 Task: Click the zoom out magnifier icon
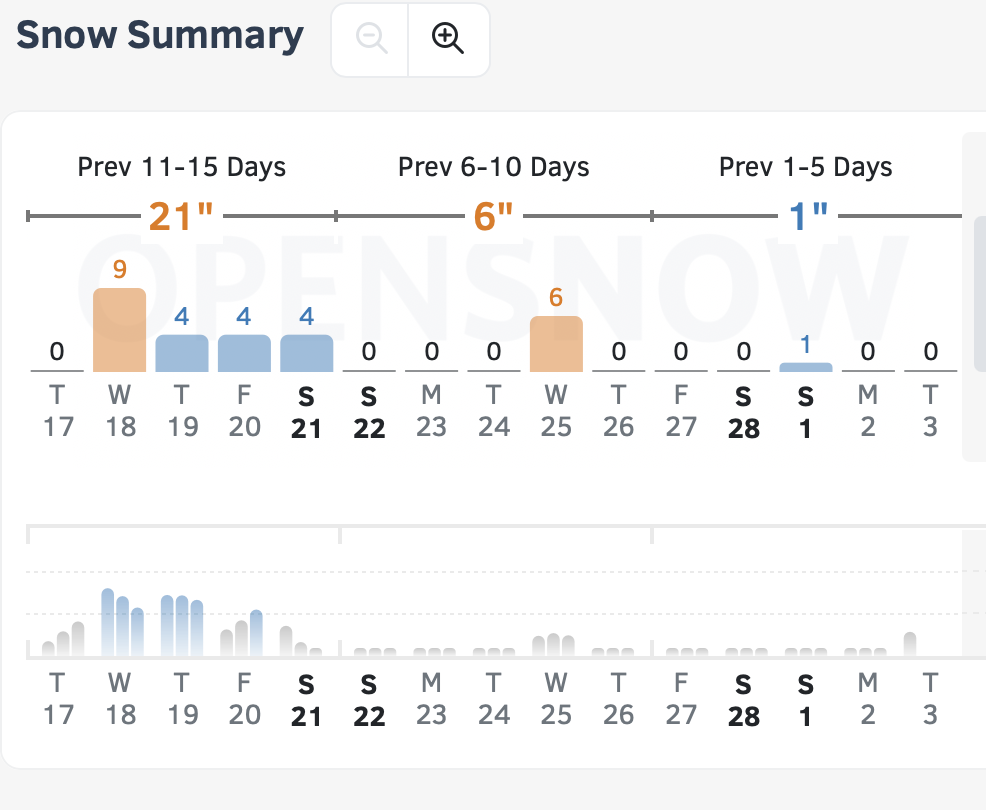pos(371,39)
